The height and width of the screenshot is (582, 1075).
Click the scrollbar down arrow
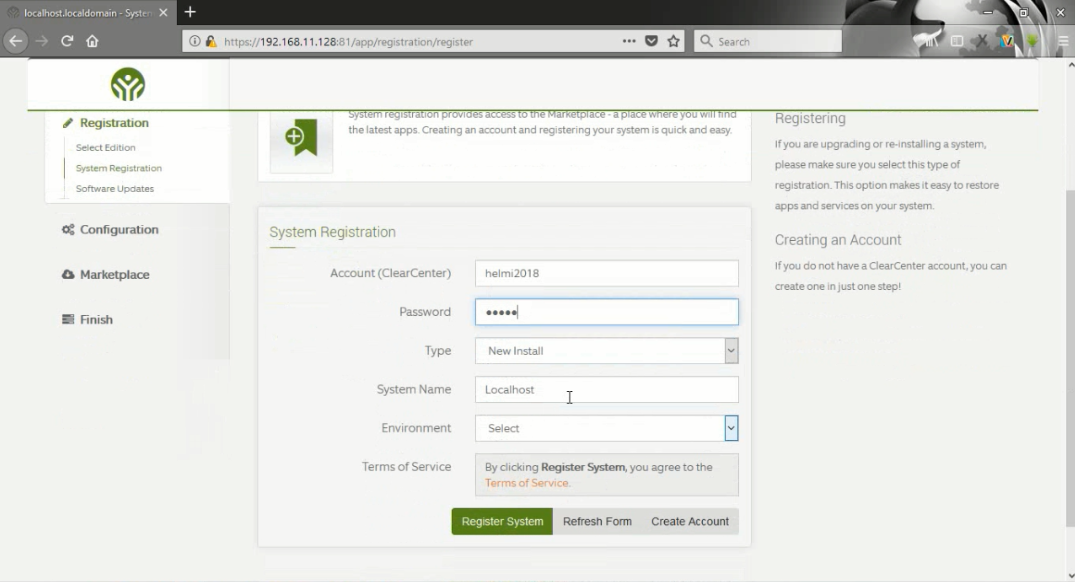click(1070, 576)
